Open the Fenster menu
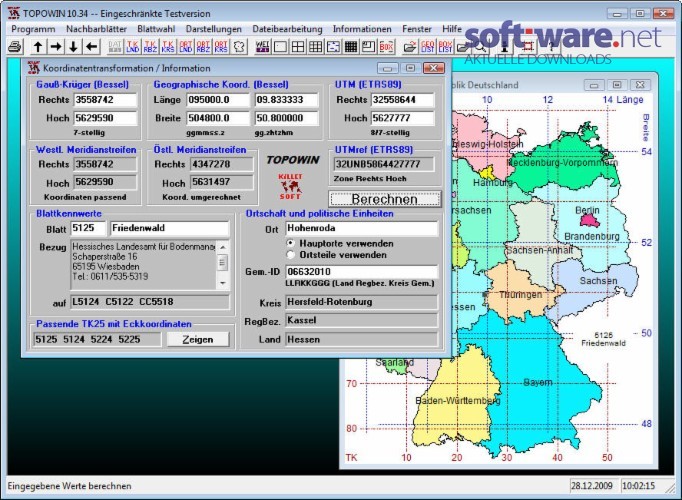 pyautogui.click(x=417, y=29)
